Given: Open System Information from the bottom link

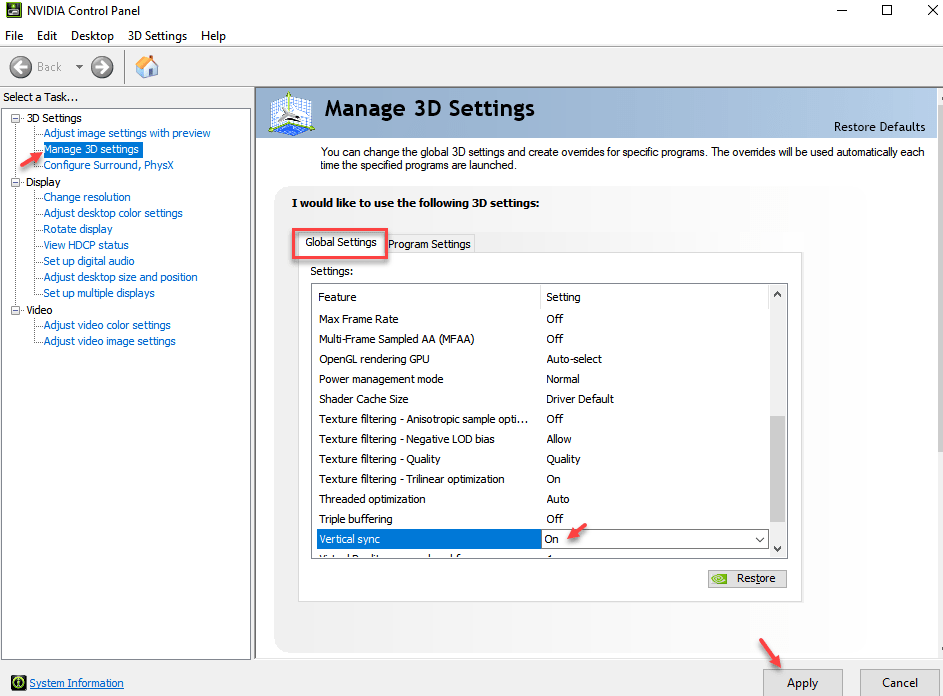Looking at the screenshot, I should coord(76,683).
